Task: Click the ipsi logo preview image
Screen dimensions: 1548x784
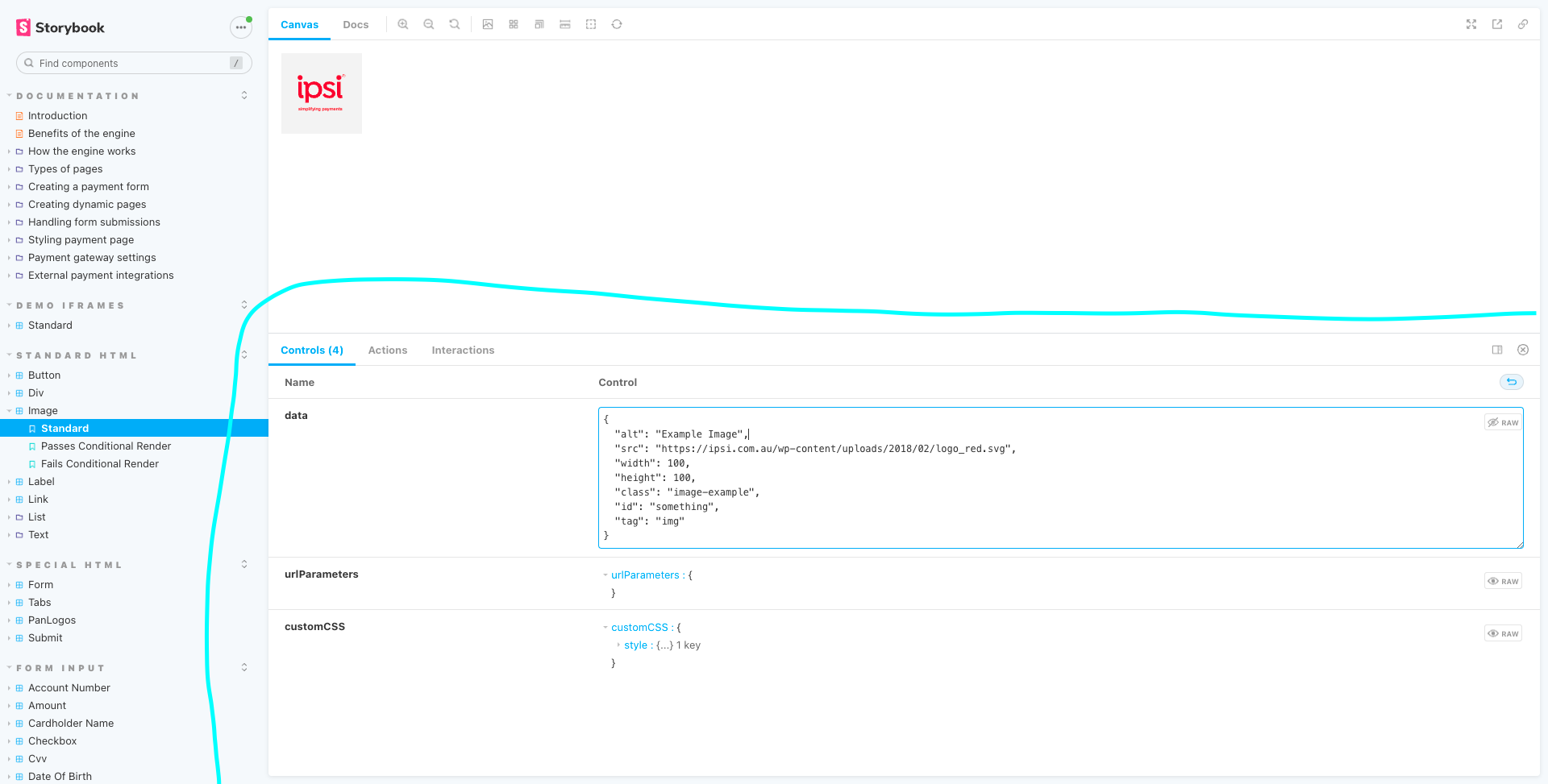Action: click(x=322, y=93)
